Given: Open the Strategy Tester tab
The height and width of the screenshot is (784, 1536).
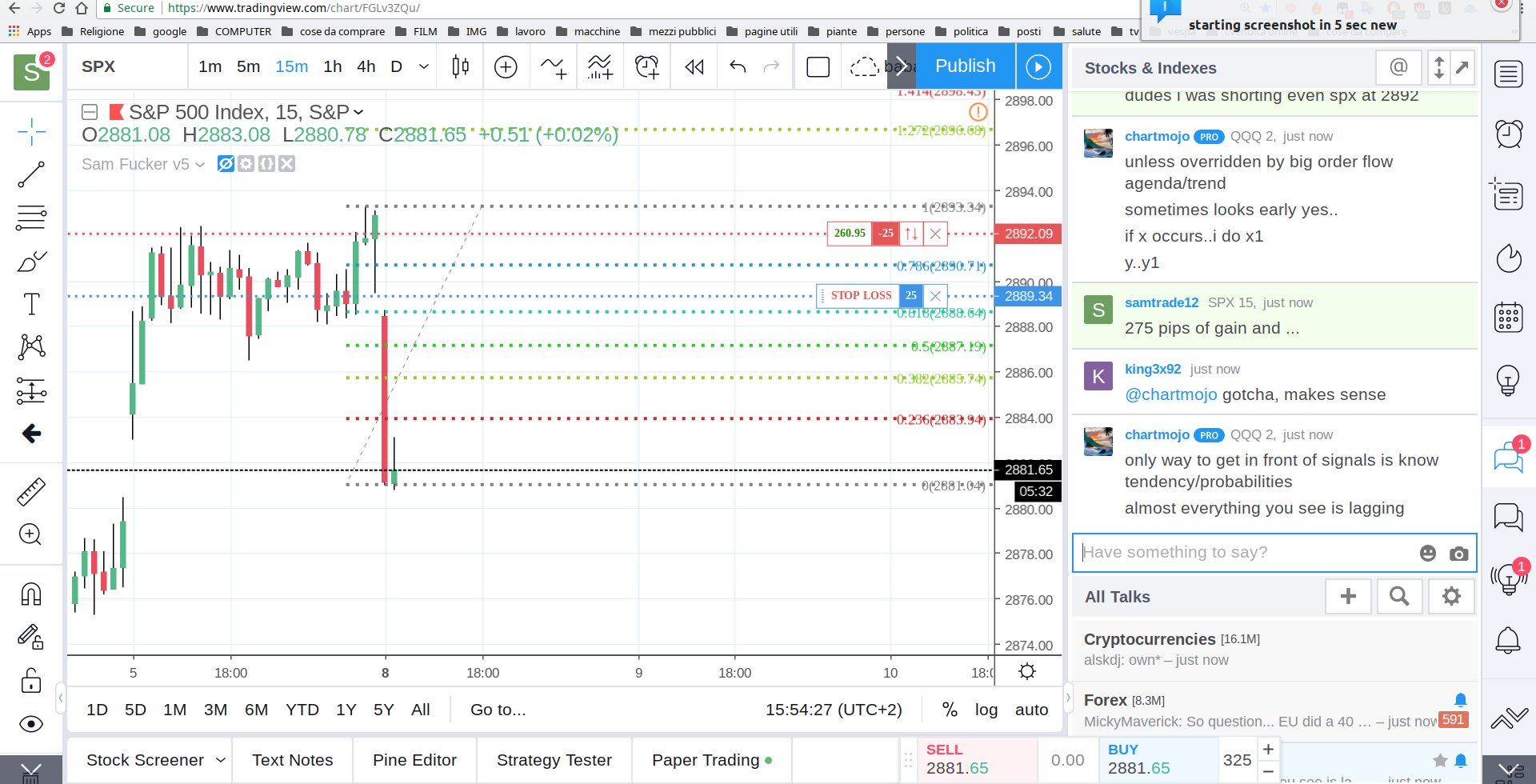Looking at the screenshot, I should point(554,760).
